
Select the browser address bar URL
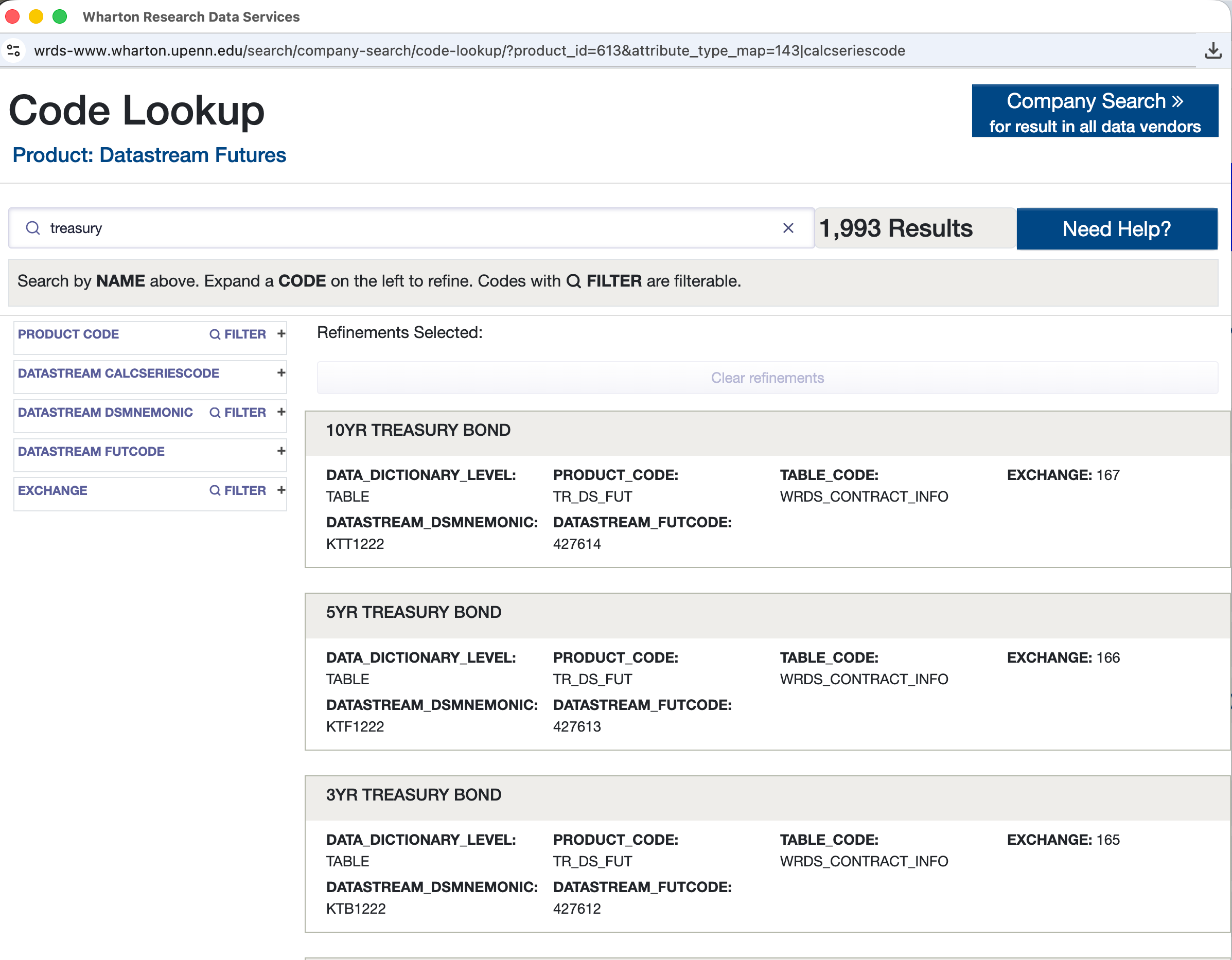click(469, 50)
